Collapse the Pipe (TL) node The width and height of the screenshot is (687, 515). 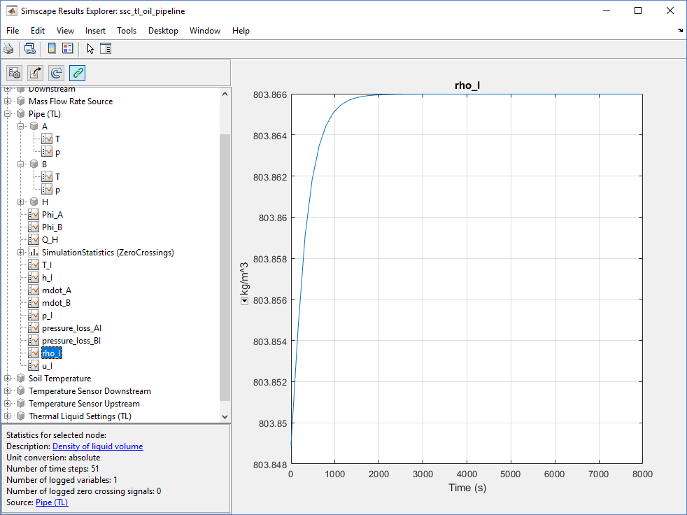click(x=7, y=114)
